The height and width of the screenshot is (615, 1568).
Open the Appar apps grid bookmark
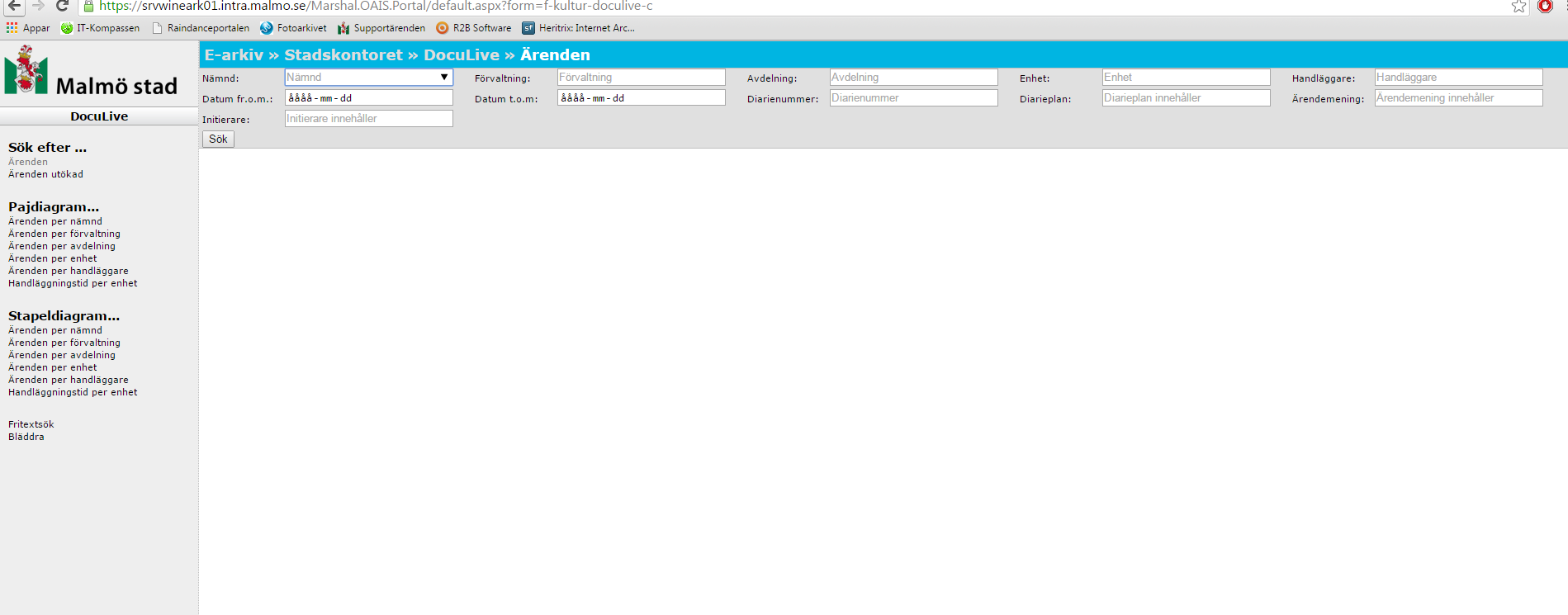[28, 28]
